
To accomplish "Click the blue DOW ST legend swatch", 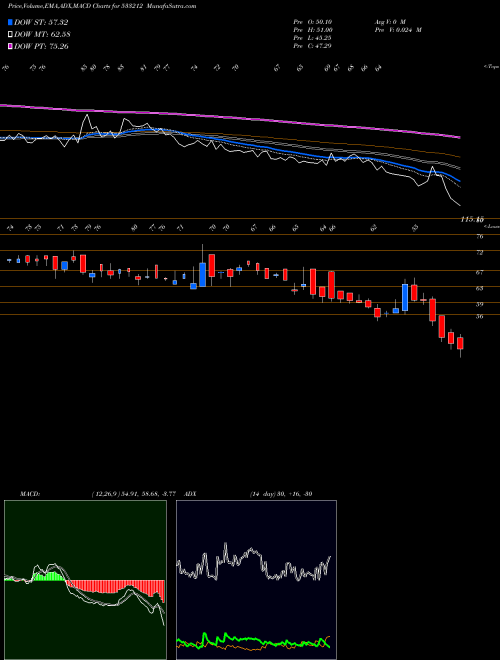I will pyautogui.click(x=11, y=22).
